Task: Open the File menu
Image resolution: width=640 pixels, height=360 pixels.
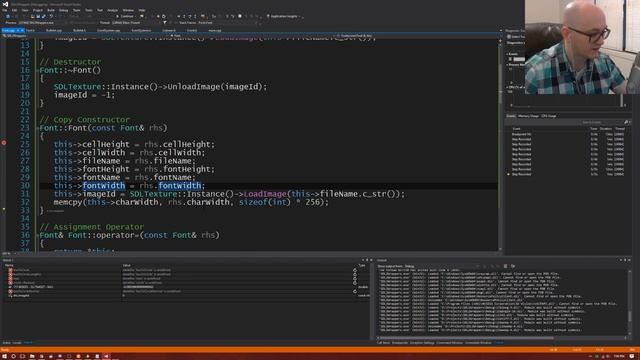Action: coord(4,10)
